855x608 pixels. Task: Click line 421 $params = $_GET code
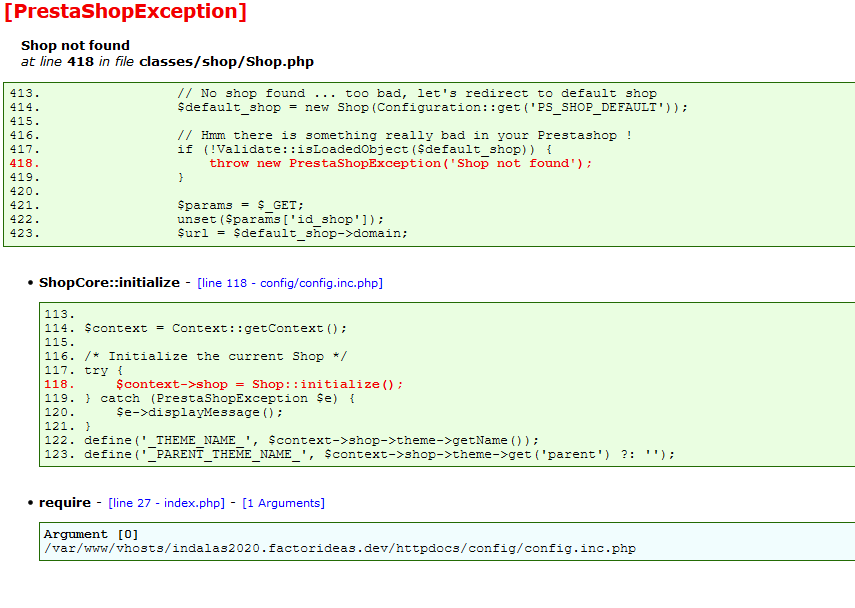click(240, 205)
